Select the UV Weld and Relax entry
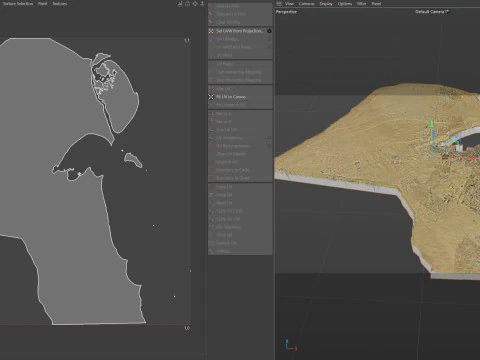This screenshot has width=480, height=360. coord(240,47)
